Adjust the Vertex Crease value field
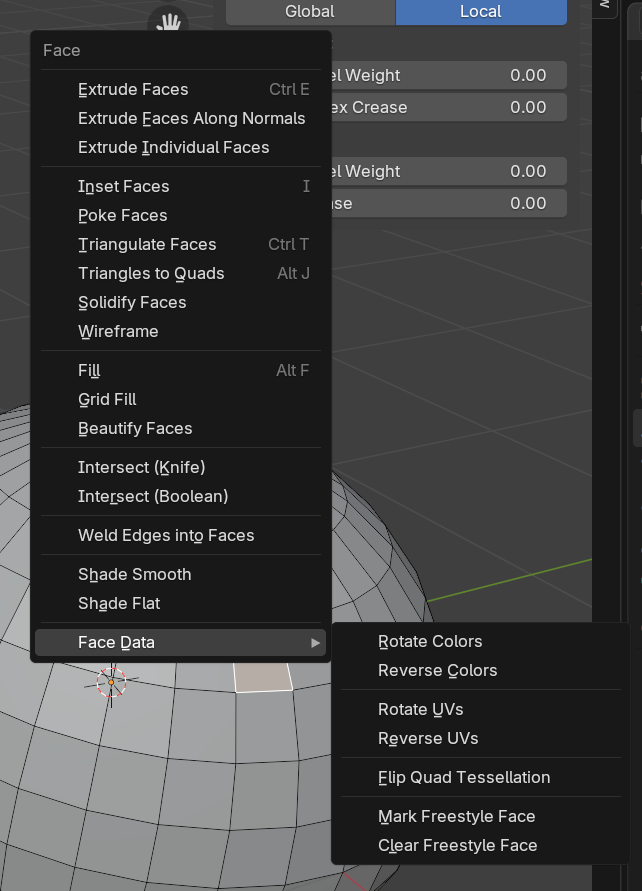The image size is (642, 891). (449, 107)
